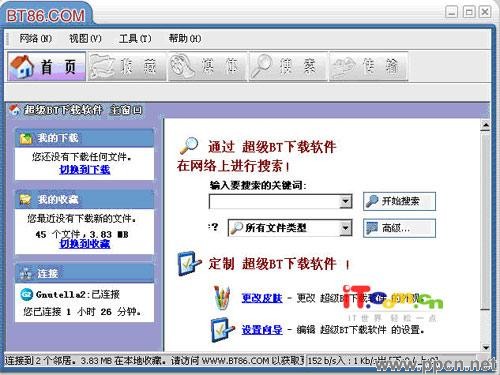Click the magnifier icon beside search heading
500x375 pixels.
[189, 146]
